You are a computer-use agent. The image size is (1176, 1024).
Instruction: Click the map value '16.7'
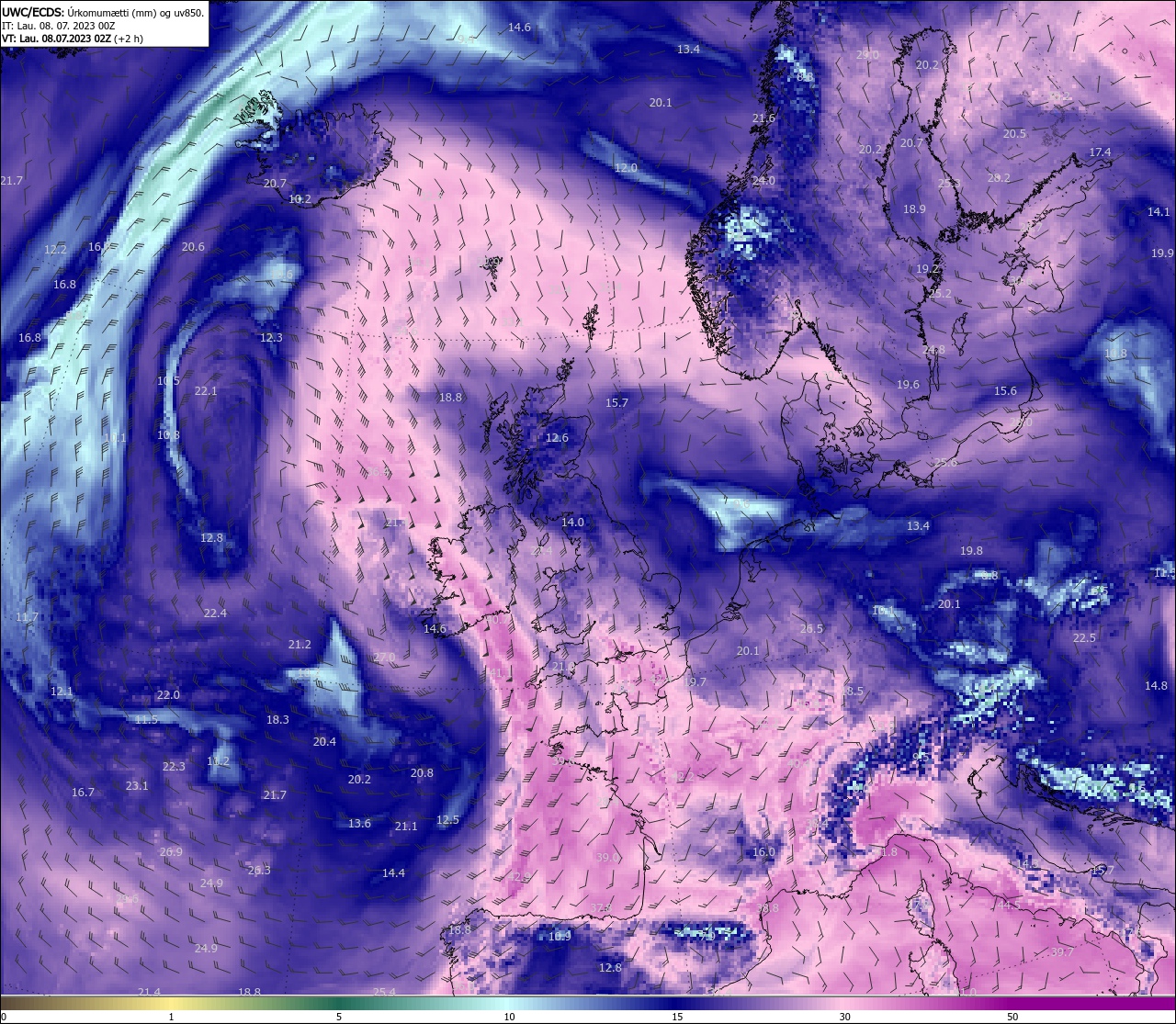83,793
